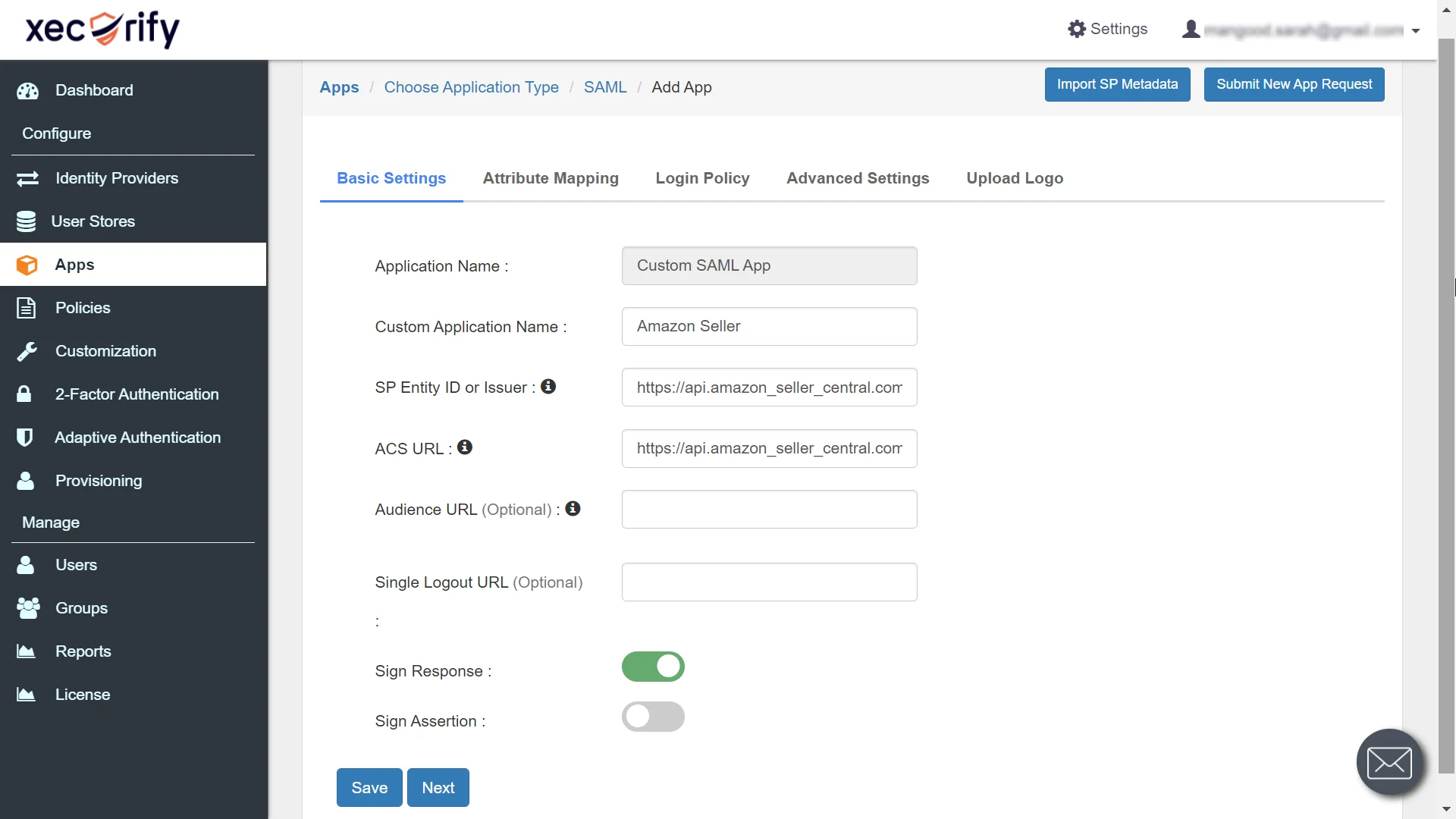Click Save to store basic settings
1456x819 pixels.
[369, 787]
